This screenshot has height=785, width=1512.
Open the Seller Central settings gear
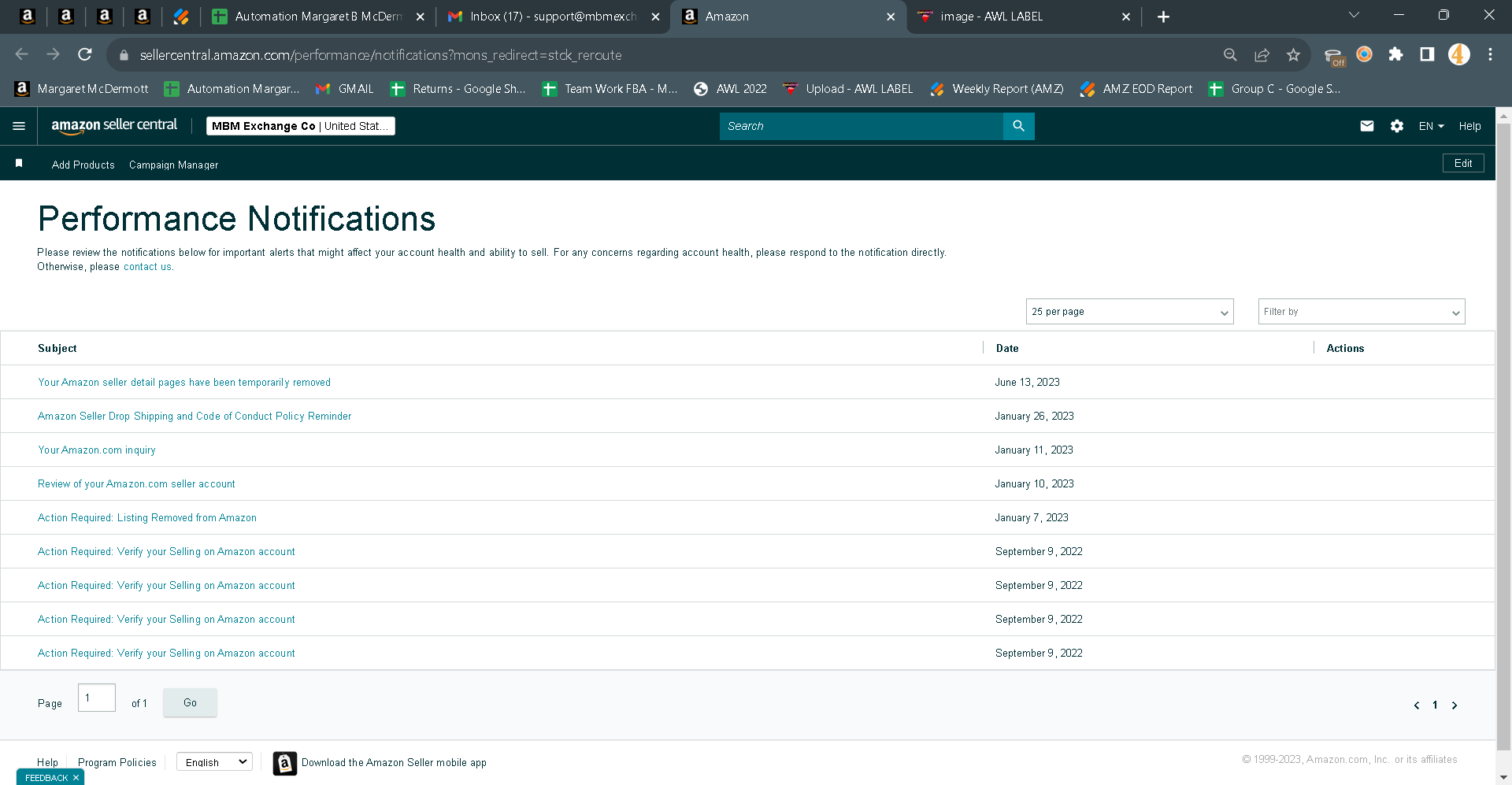[1397, 126]
